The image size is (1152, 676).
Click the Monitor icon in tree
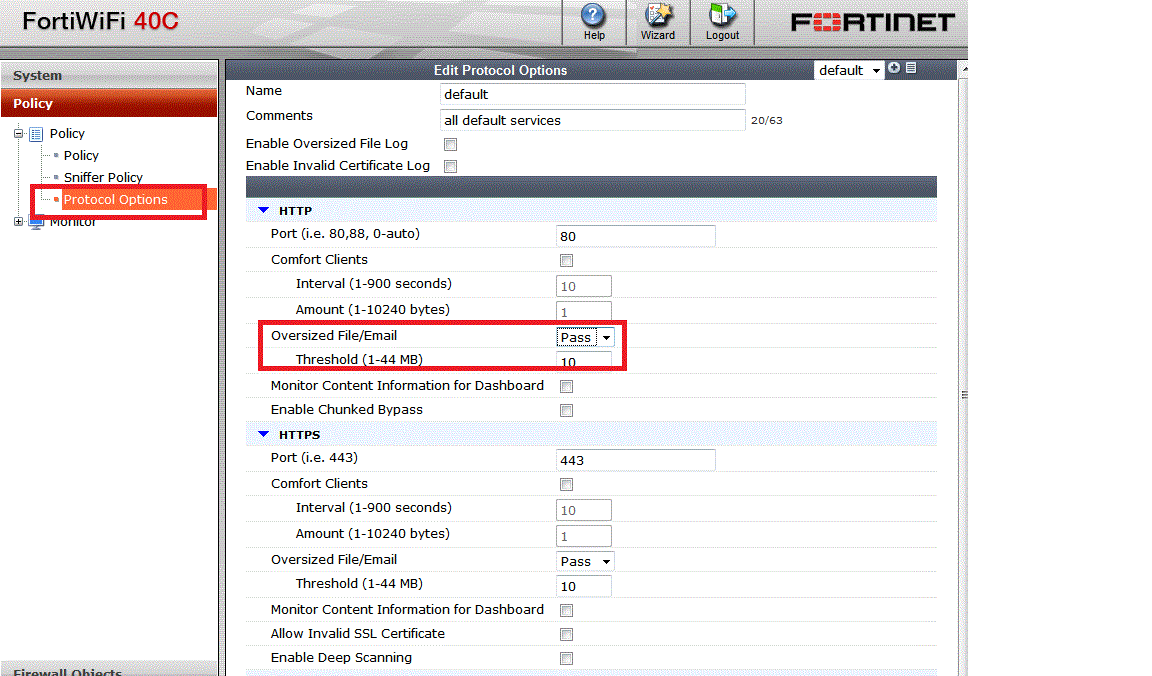36,223
